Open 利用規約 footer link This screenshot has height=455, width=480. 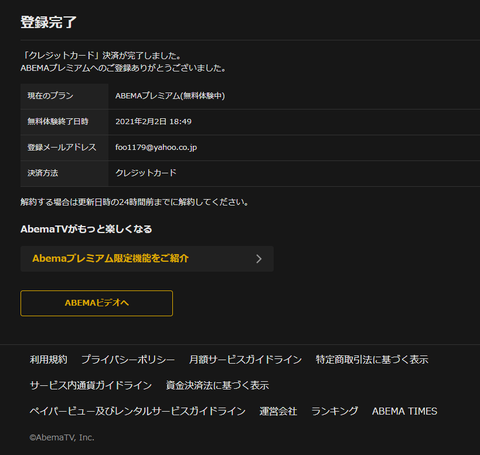pyautogui.click(x=48, y=359)
